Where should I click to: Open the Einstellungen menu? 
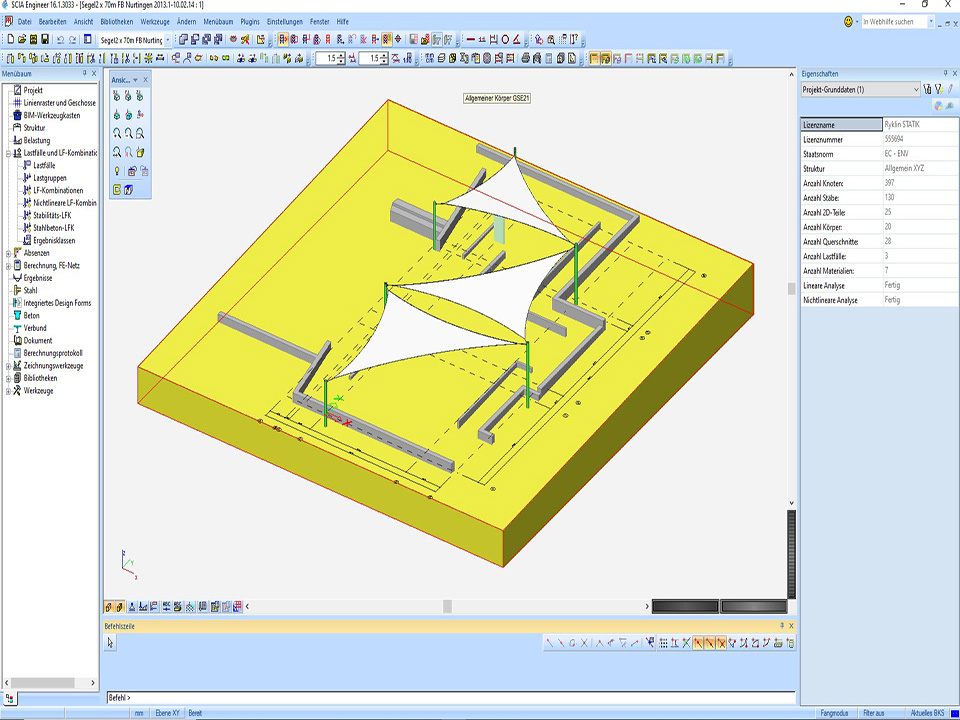coord(285,21)
